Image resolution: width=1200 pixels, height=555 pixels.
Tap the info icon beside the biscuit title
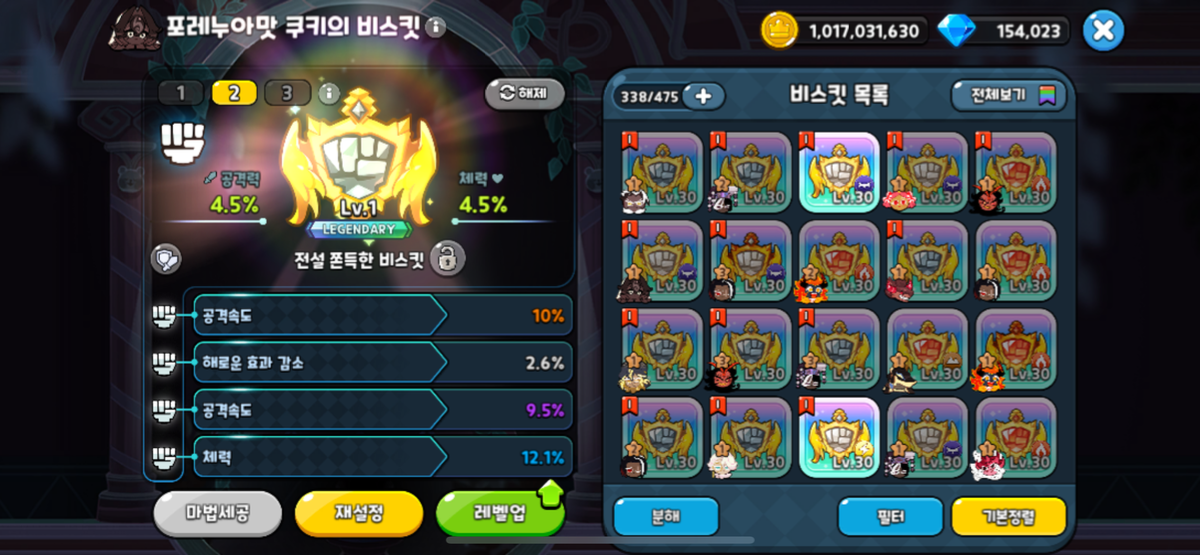point(435,27)
